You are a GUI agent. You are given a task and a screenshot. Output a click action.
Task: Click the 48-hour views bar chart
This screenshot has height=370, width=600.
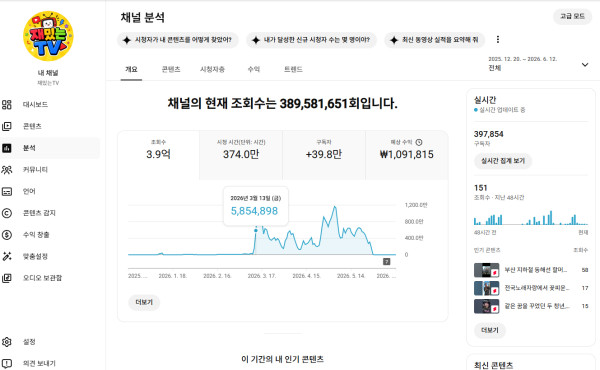(531, 218)
